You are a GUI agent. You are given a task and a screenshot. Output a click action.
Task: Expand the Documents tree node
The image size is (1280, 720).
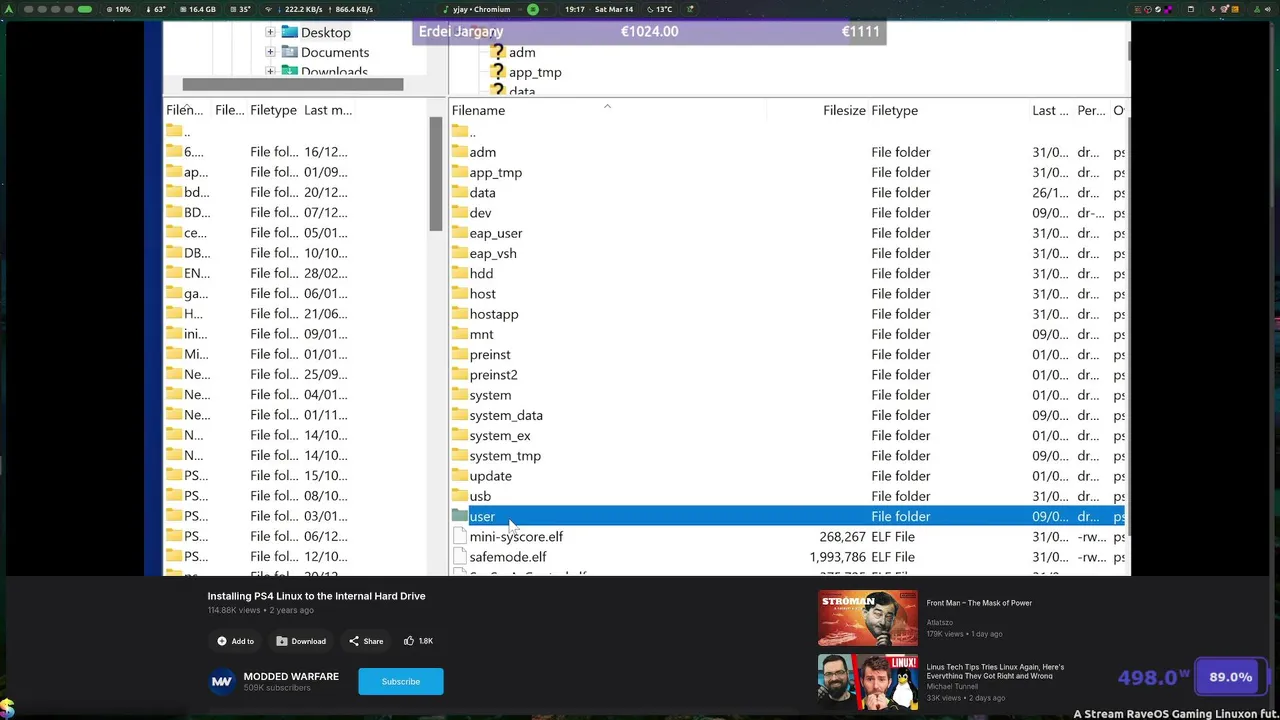coord(270,52)
